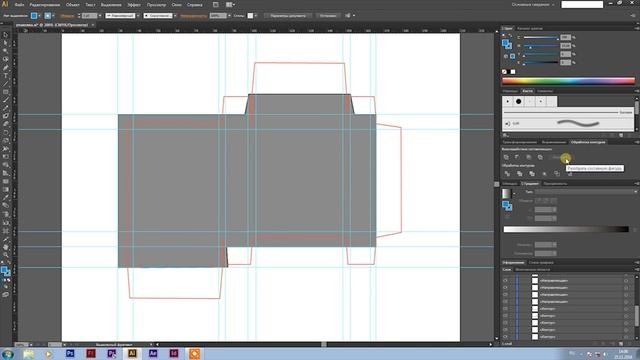Click the Adobe help search field

tap(582, 4)
